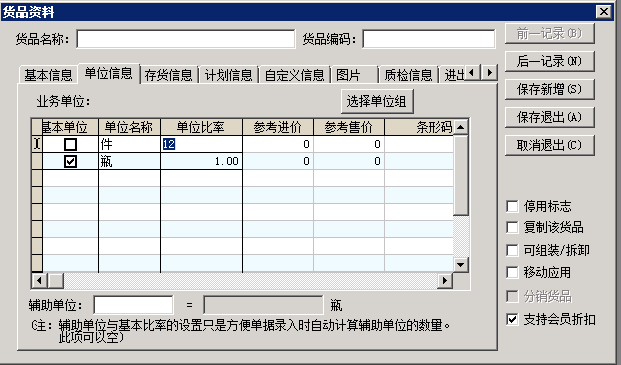
Task: Switch to the 基本信息 tab
Action: 48,75
